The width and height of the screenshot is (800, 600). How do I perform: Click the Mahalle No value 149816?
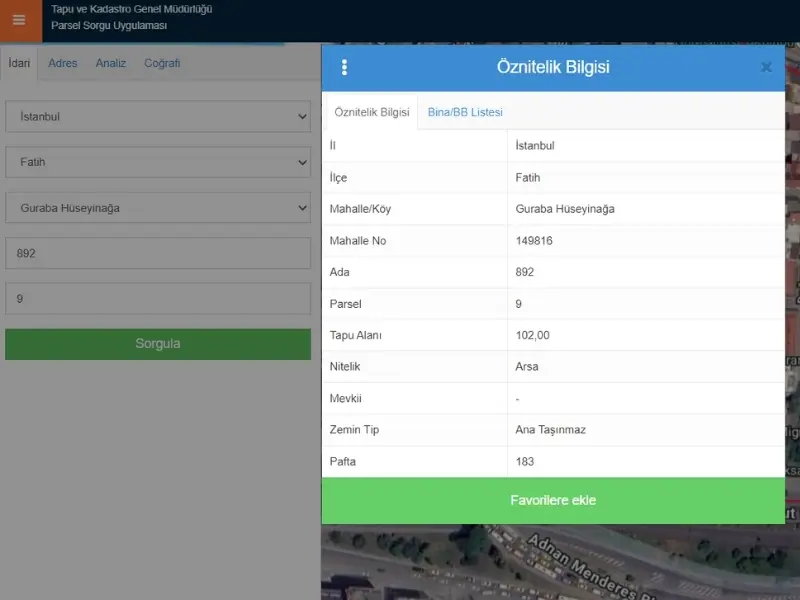pyautogui.click(x=534, y=241)
